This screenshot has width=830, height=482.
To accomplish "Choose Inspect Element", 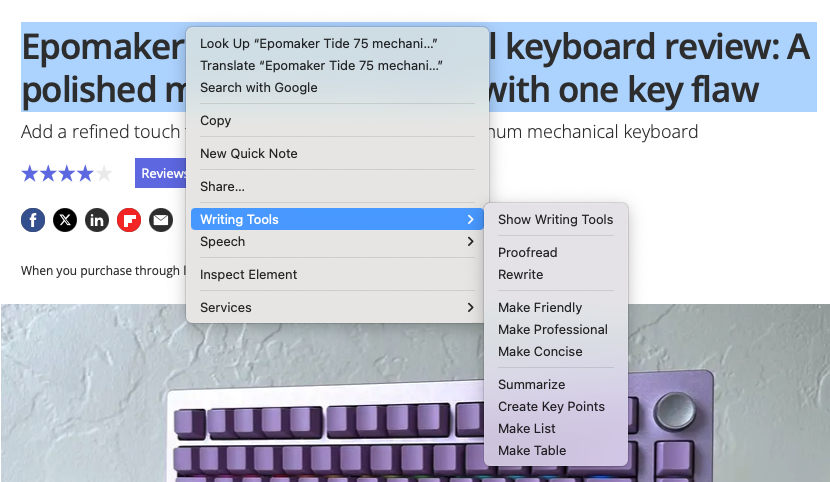I will [x=337, y=274].
